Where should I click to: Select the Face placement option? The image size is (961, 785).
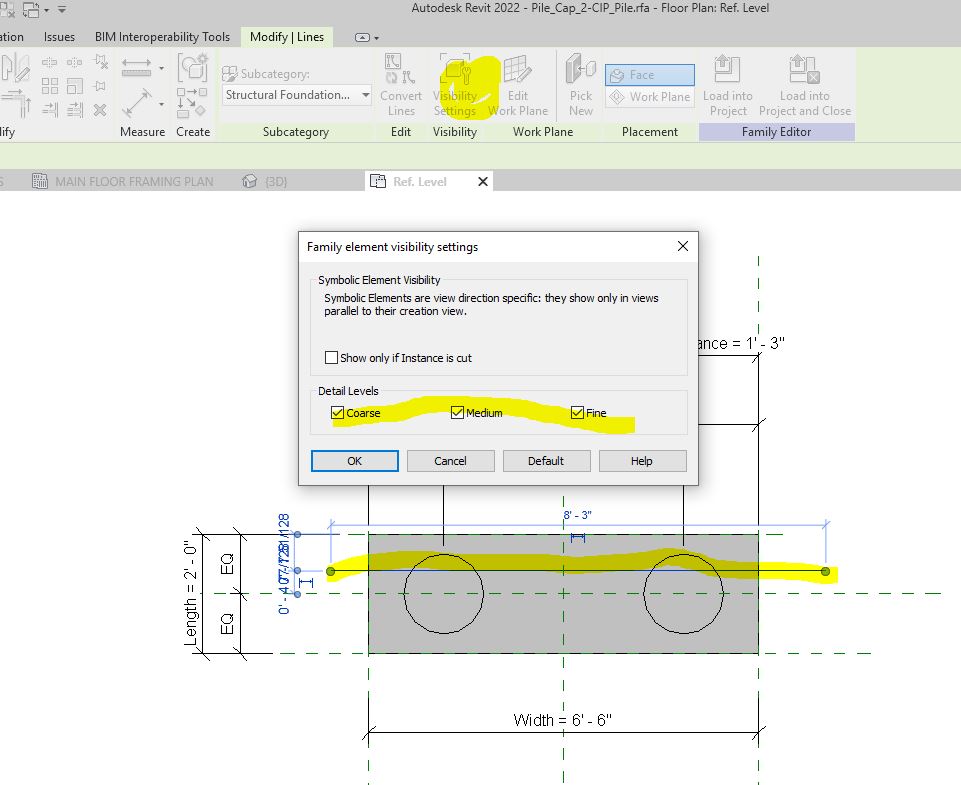click(x=647, y=74)
